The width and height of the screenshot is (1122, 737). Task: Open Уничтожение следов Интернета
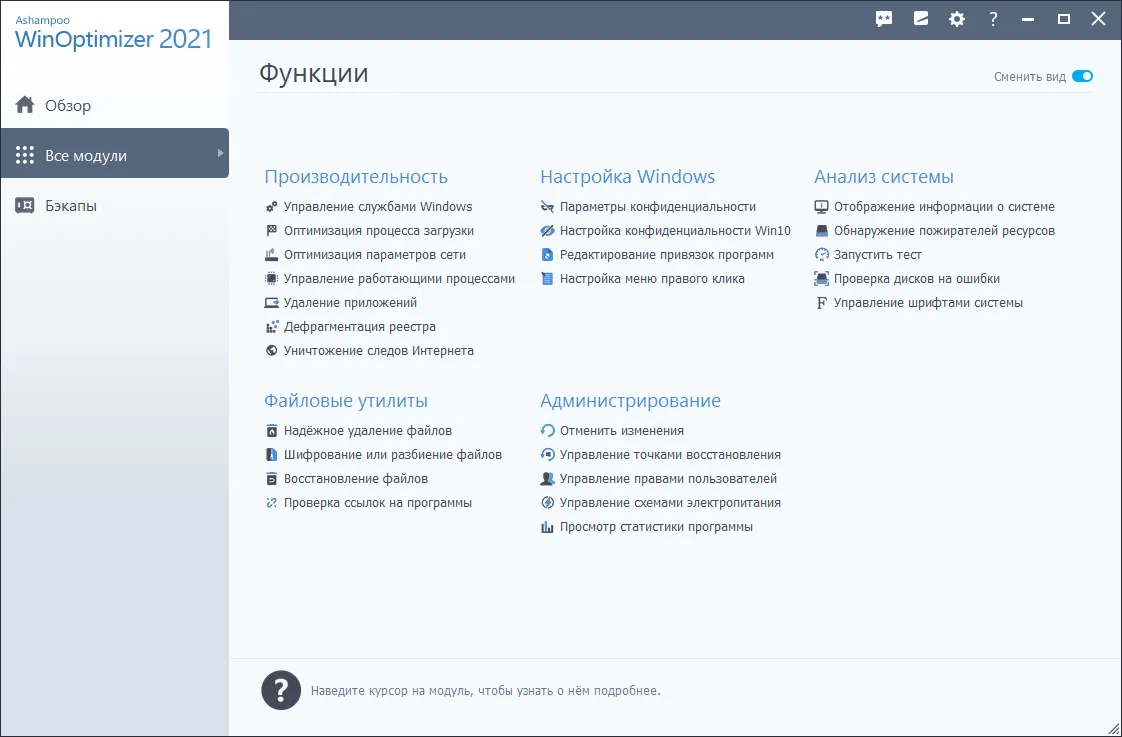(379, 351)
